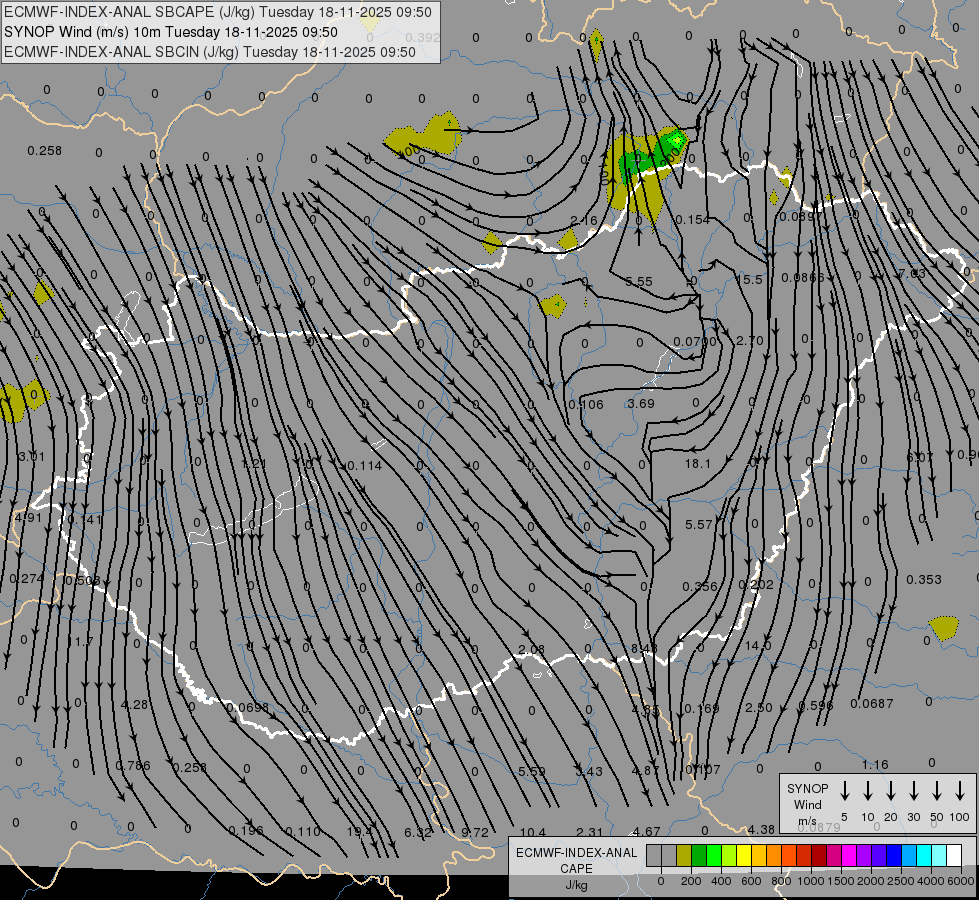Viewport: 979px width, 900px height.
Task: Click the 19.4 value on the map
Action: (x=360, y=832)
